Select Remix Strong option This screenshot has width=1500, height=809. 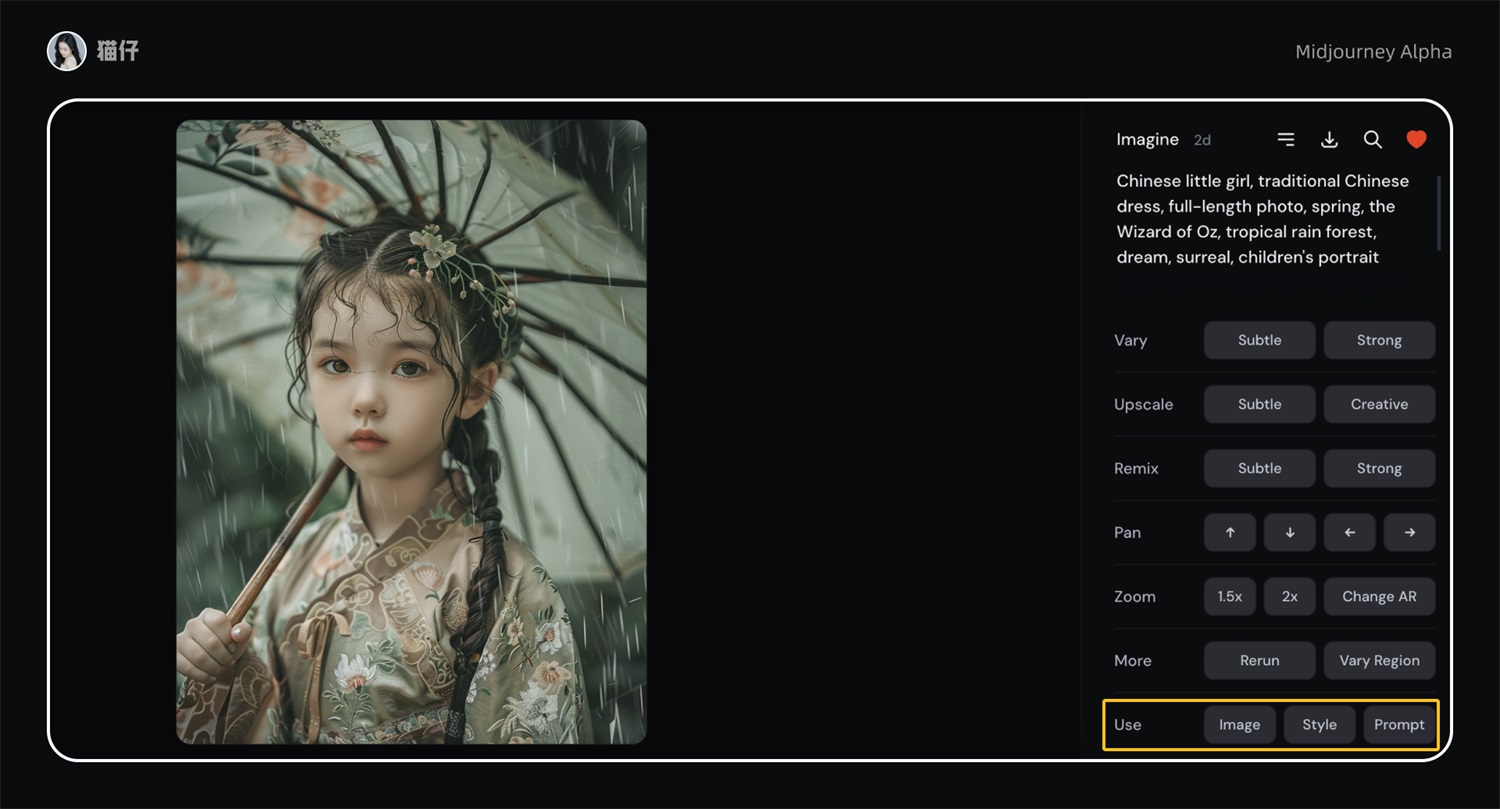pyautogui.click(x=1379, y=468)
